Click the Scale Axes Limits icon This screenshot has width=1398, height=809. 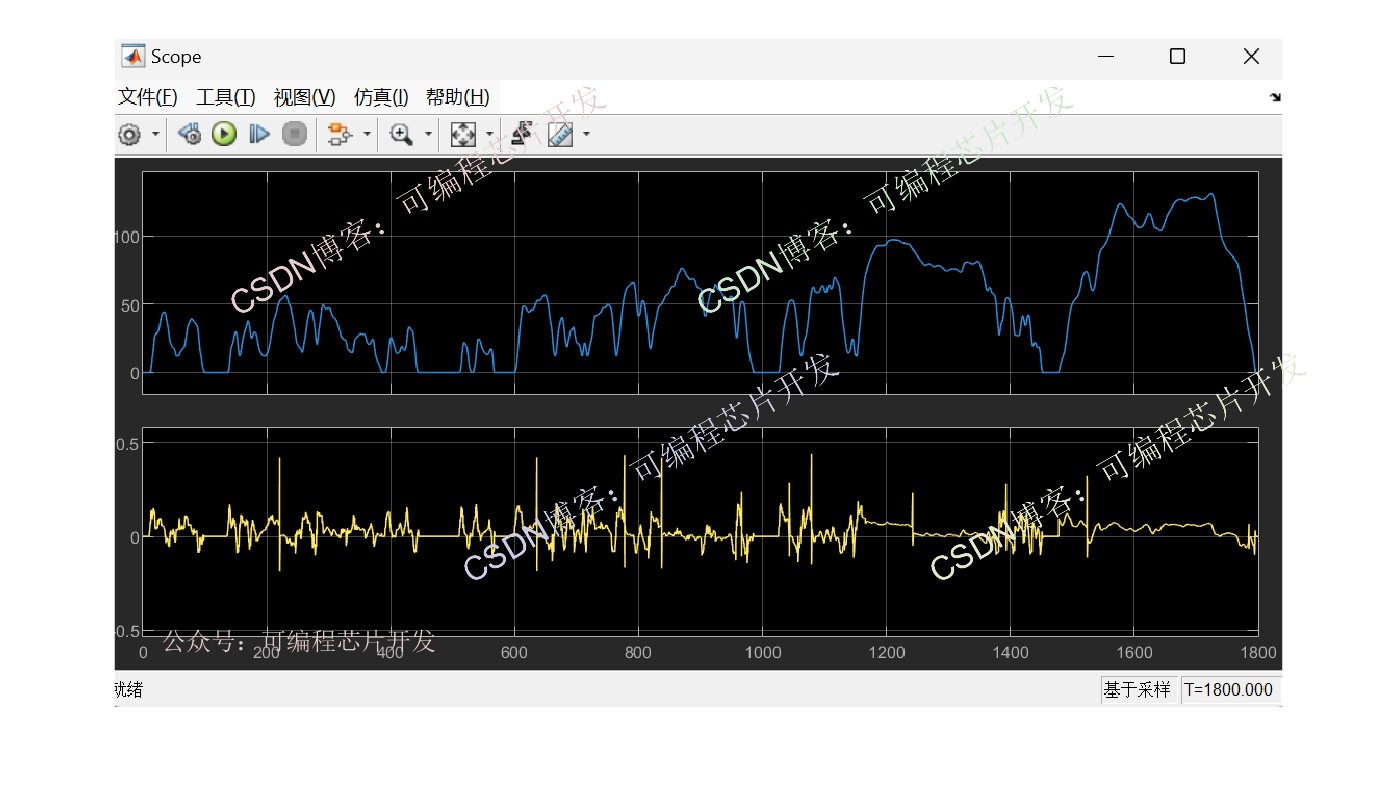pyautogui.click(x=462, y=134)
